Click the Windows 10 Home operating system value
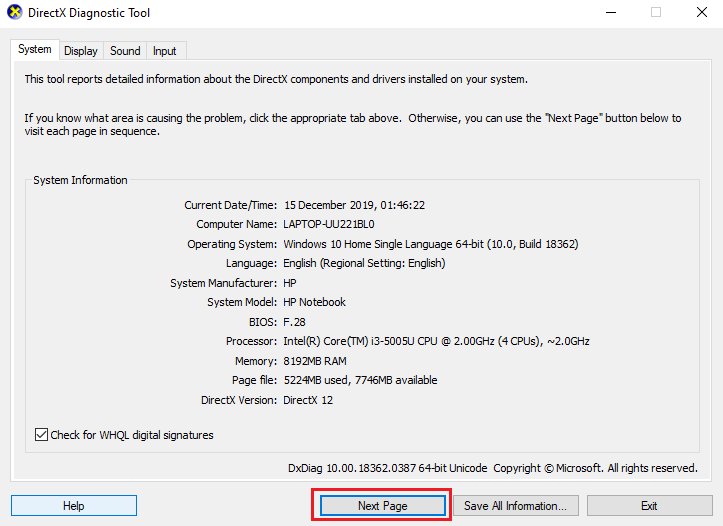Image resolution: width=723 pixels, height=526 pixels. [431, 244]
